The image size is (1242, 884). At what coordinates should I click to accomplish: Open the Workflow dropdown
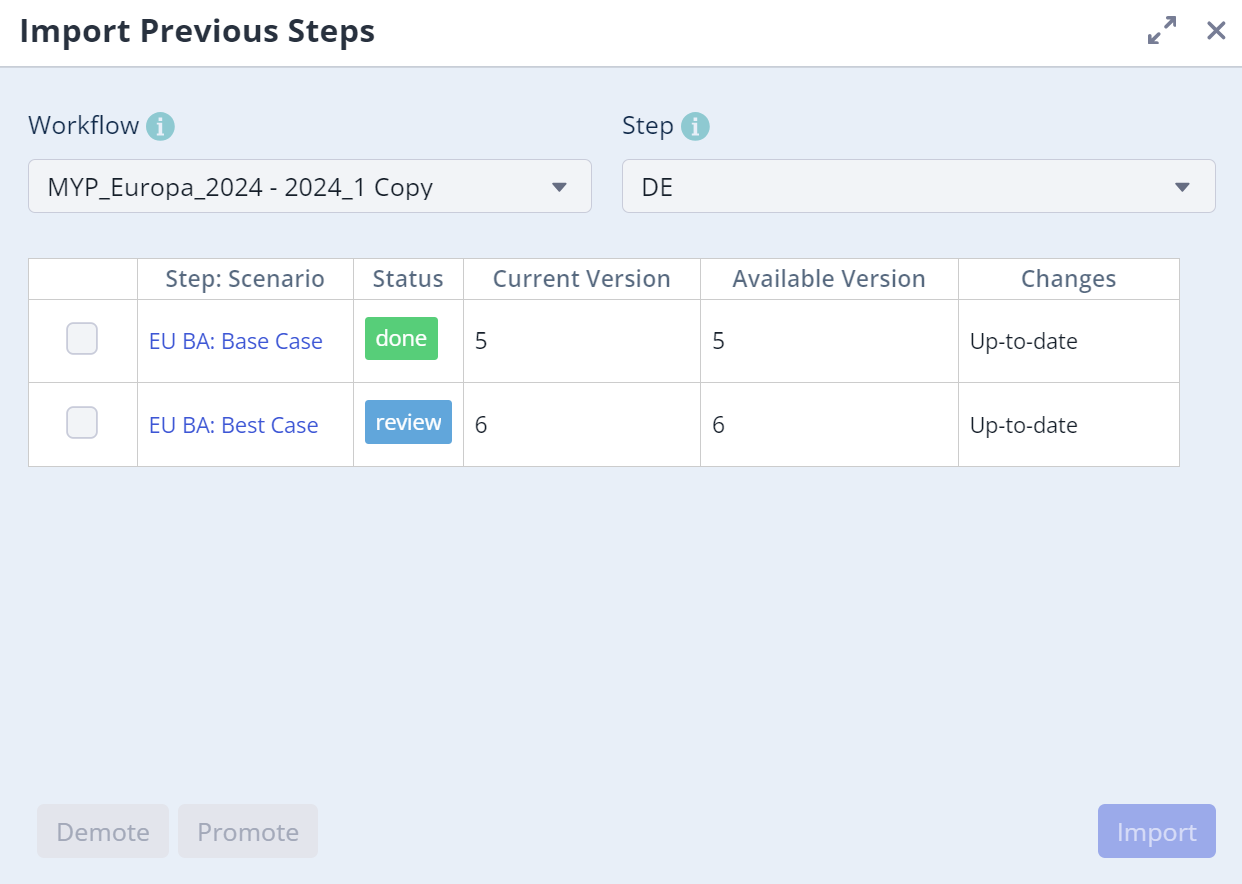coord(310,187)
